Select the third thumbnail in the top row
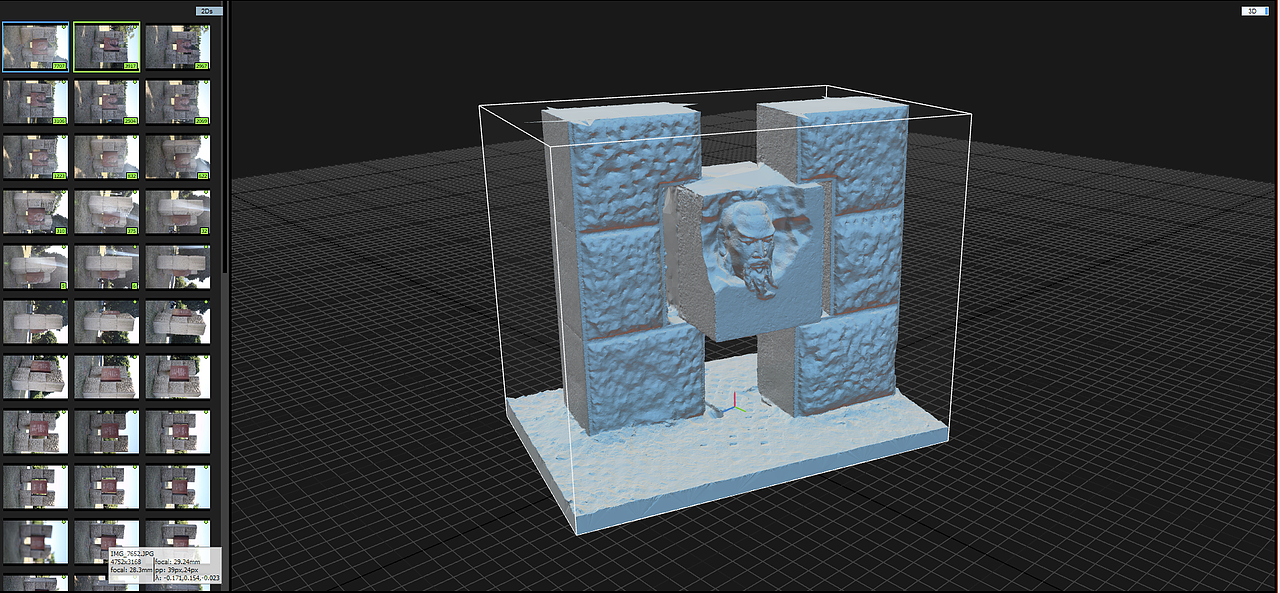Viewport: 1280px width, 593px height. [x=178, y=45]
